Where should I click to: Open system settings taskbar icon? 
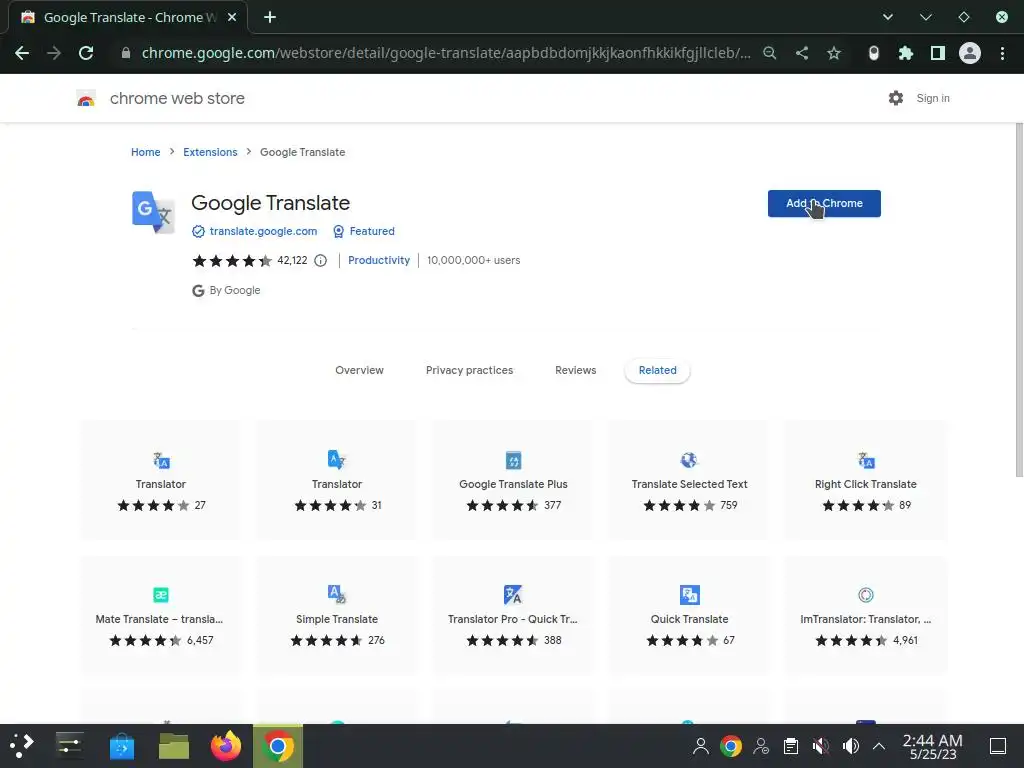coord(69,746)
